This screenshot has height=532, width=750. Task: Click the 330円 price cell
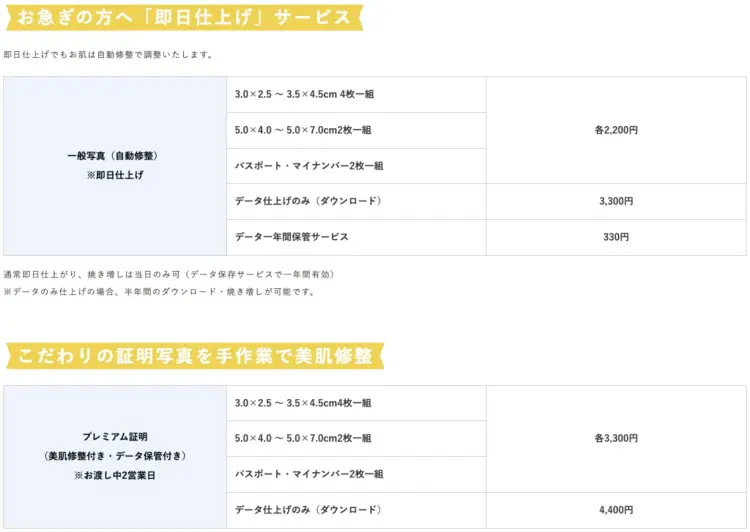click(x=616, y=237)
